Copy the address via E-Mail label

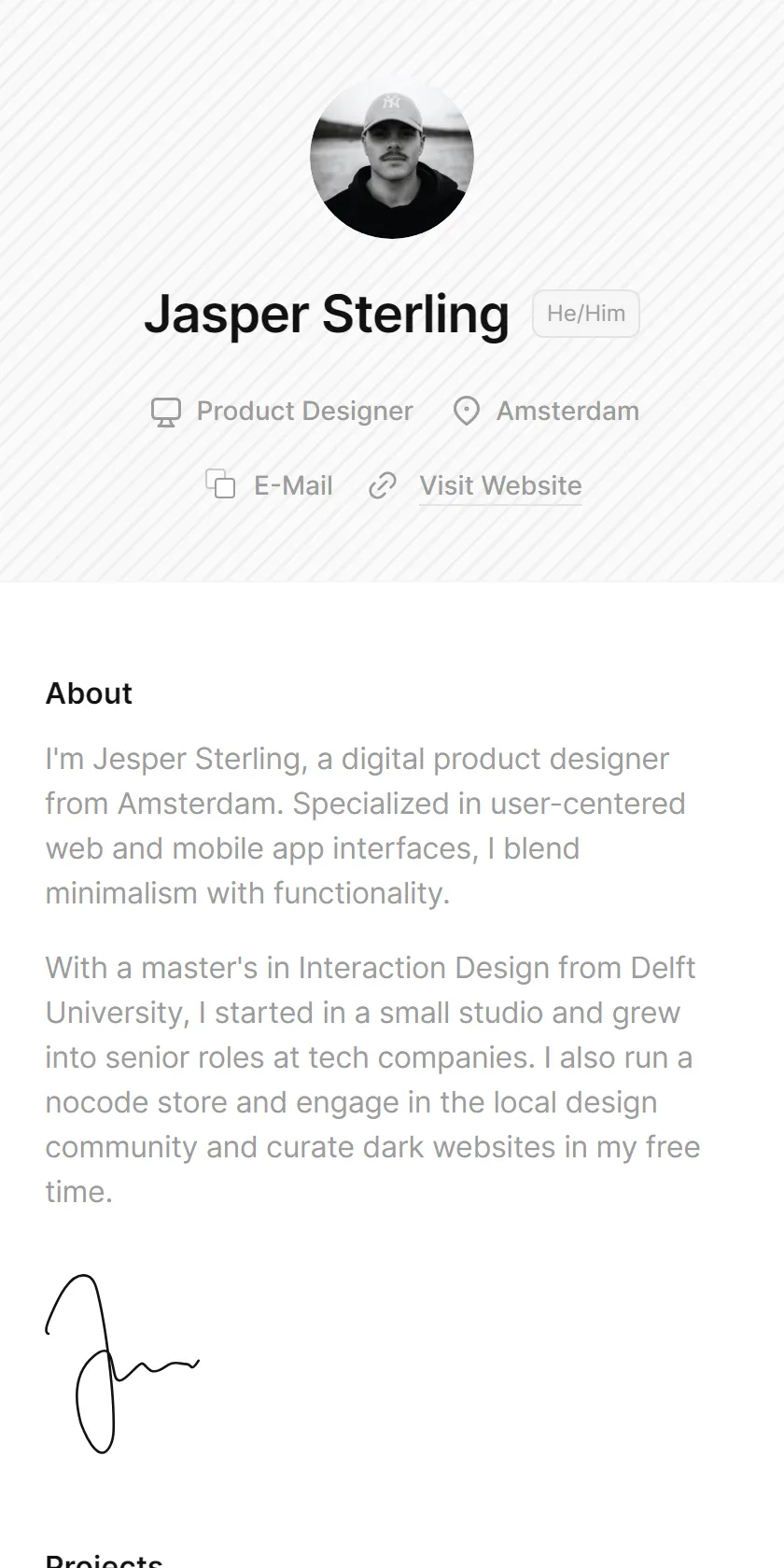point(293,485)
